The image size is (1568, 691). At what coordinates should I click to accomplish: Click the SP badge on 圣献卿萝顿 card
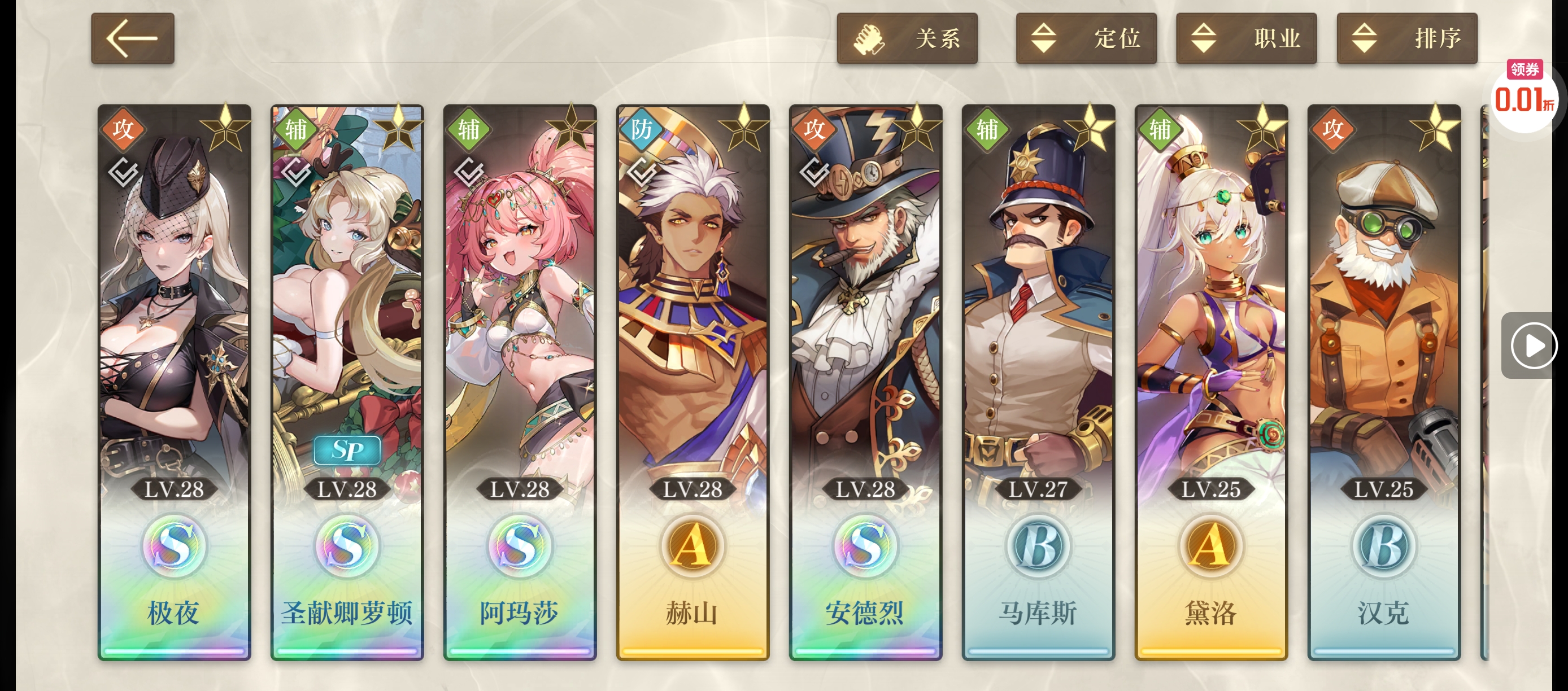(347, 449)
